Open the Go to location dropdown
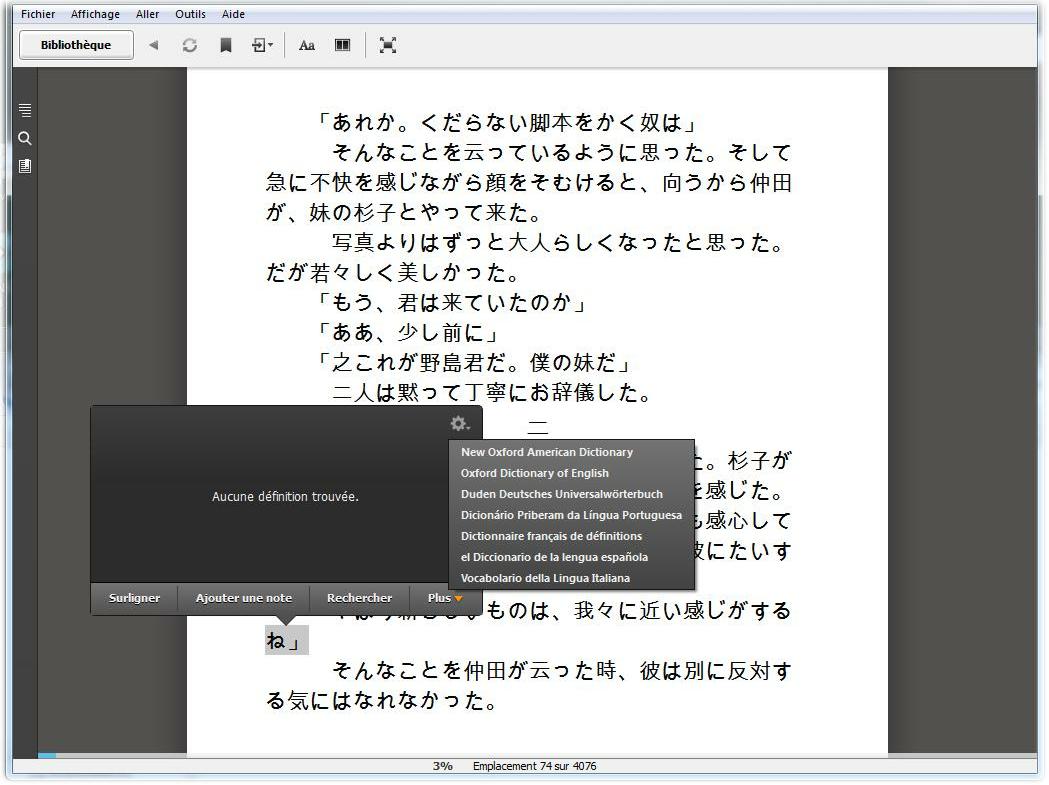 [x=263, y=45]
